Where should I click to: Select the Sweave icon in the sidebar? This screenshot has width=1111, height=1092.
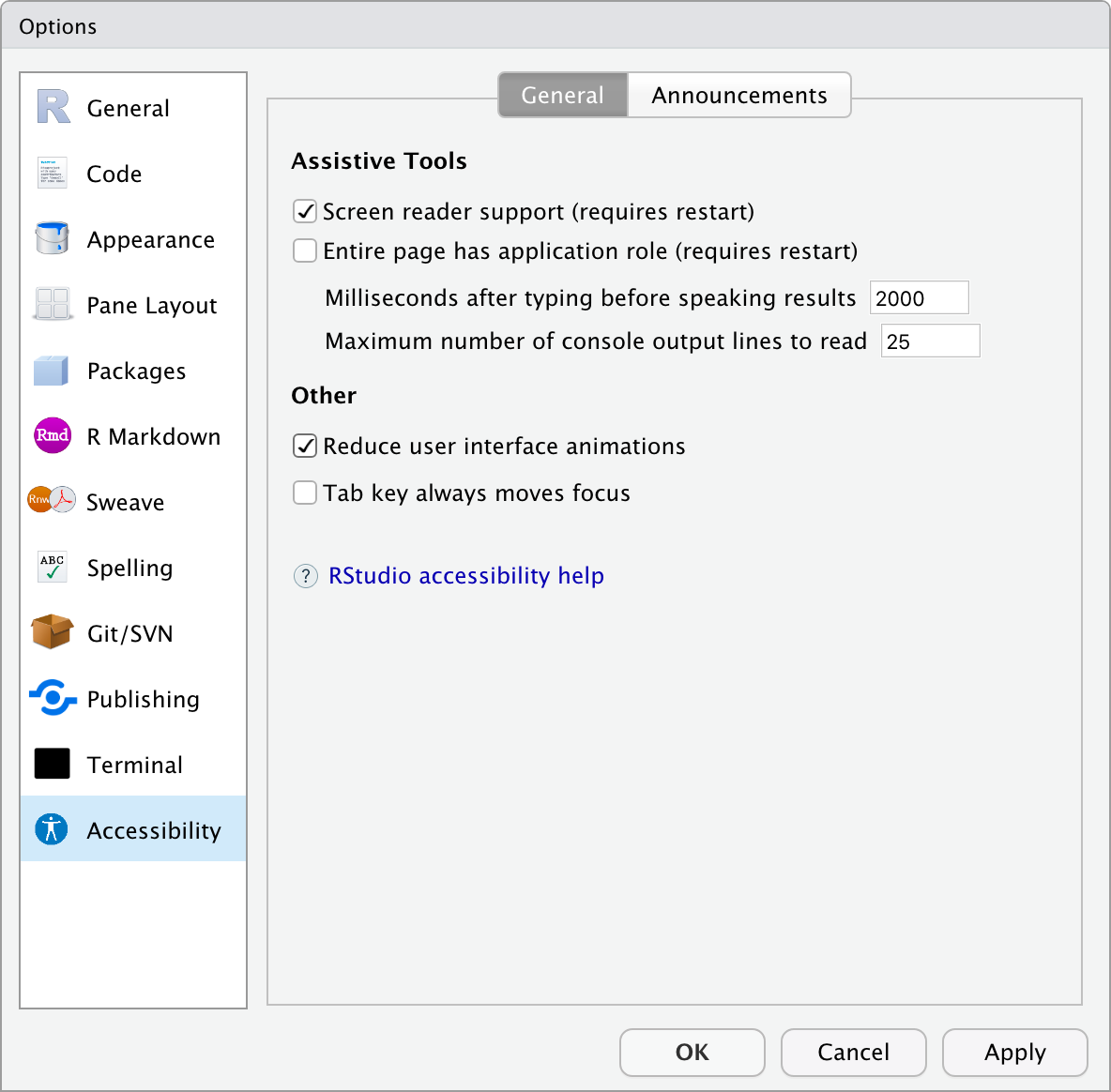[52, 501]
